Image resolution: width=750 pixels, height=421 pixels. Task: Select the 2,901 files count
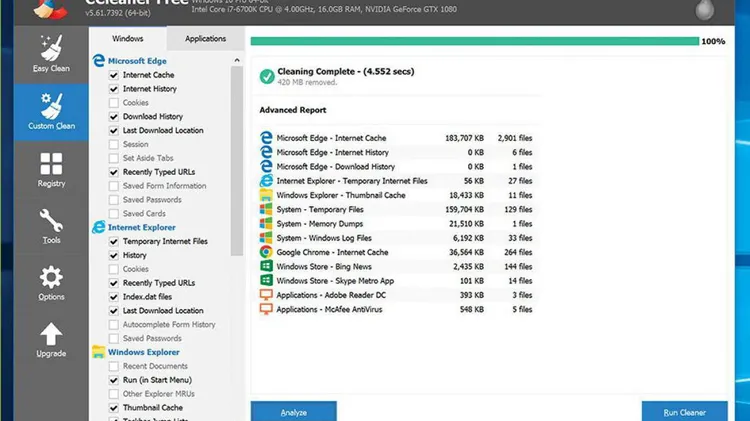(515, 138)
